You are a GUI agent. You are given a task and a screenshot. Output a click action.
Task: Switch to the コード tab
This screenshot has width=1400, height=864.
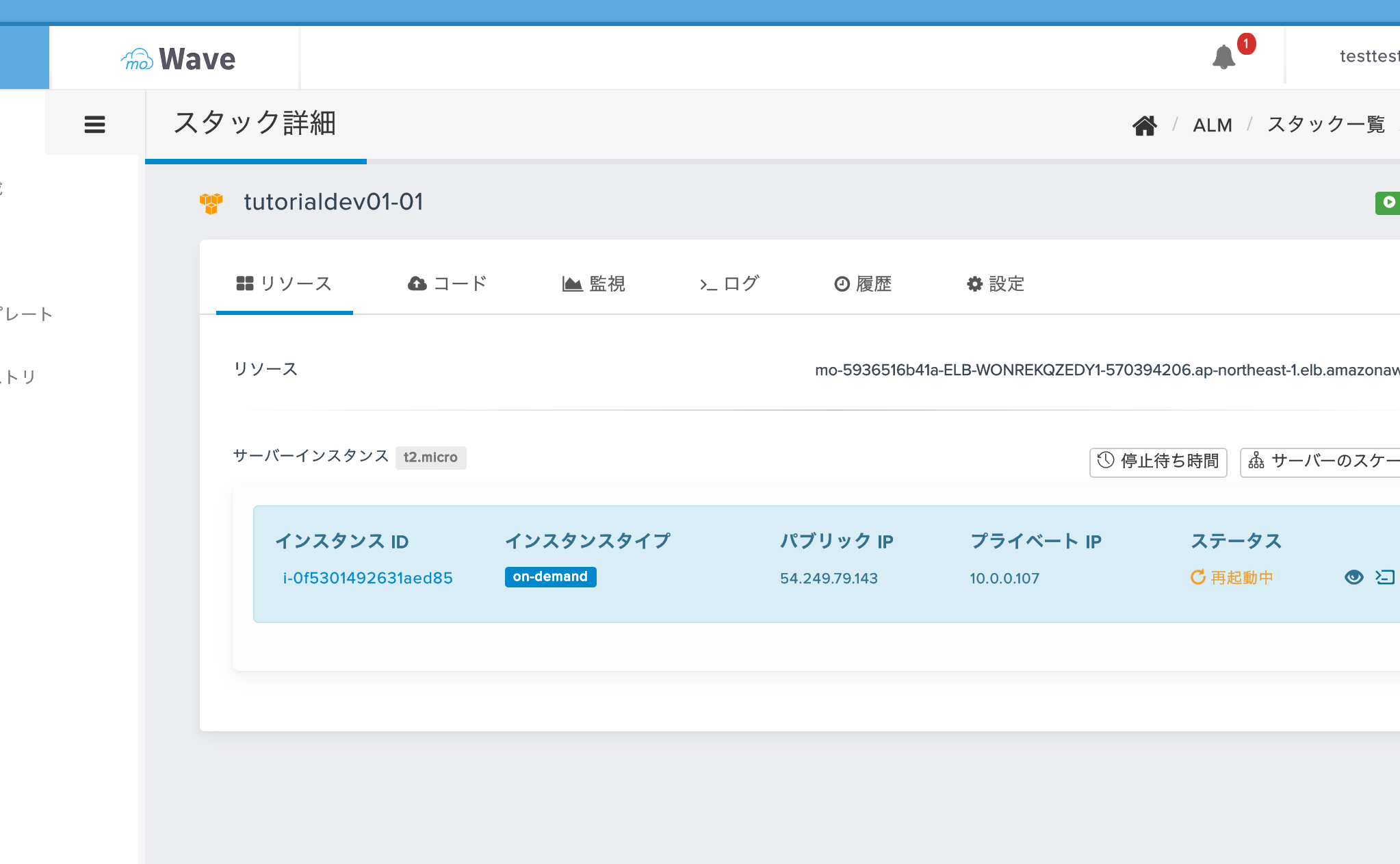(447, 283)
